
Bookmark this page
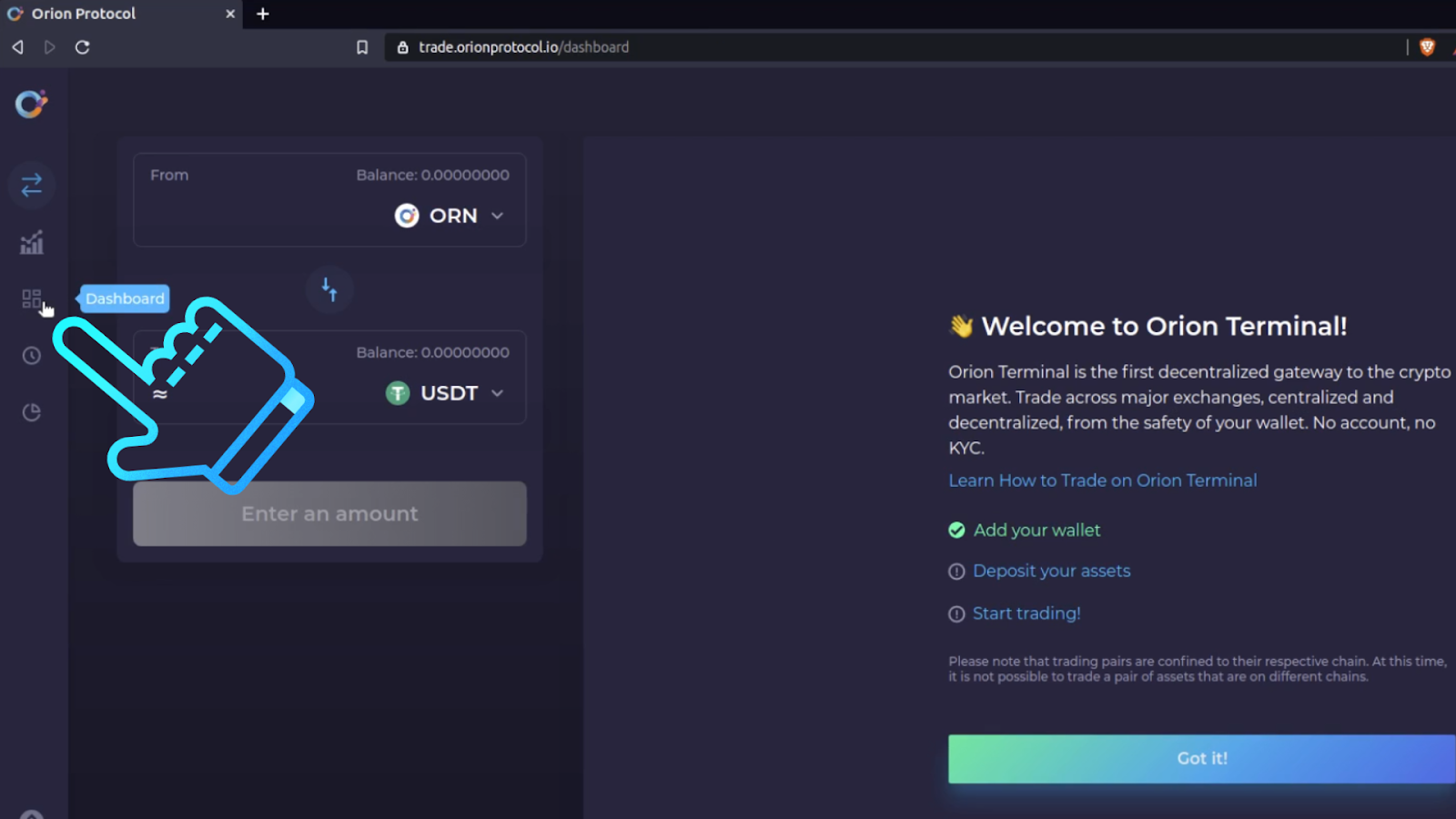[362, 47]
